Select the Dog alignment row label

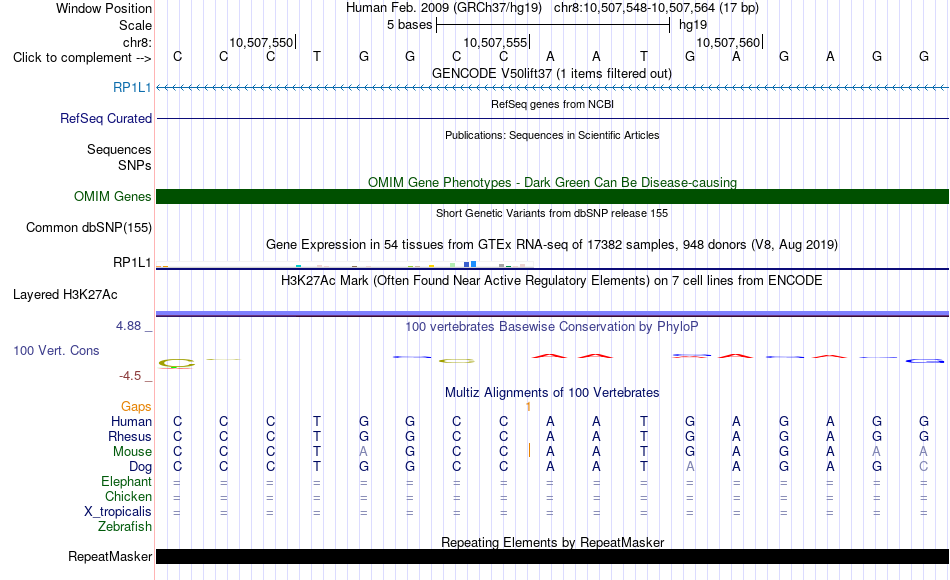(x=140, y=467)
